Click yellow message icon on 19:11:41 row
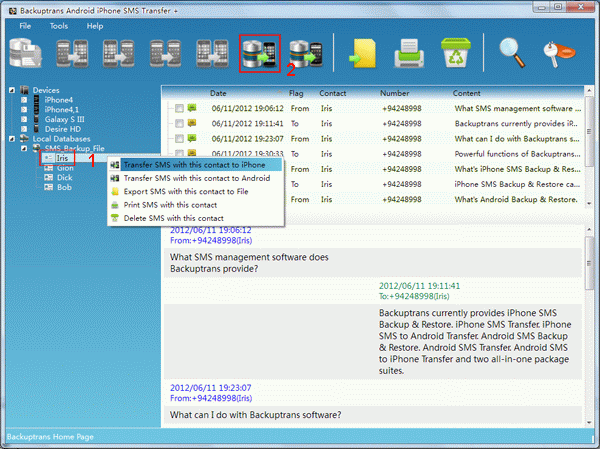 click(192, 123)
